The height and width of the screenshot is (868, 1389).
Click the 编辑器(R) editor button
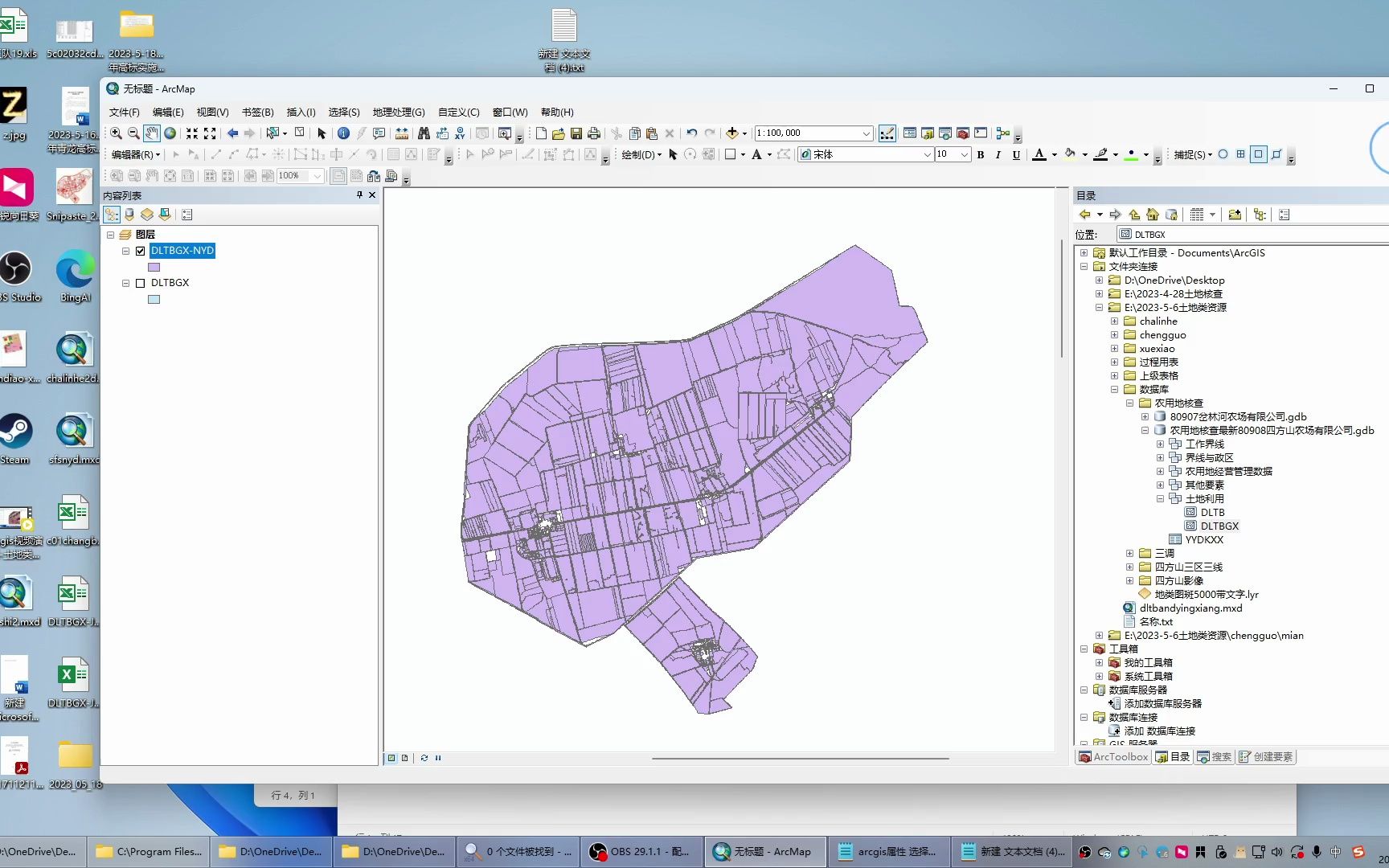tap(133, 154)
